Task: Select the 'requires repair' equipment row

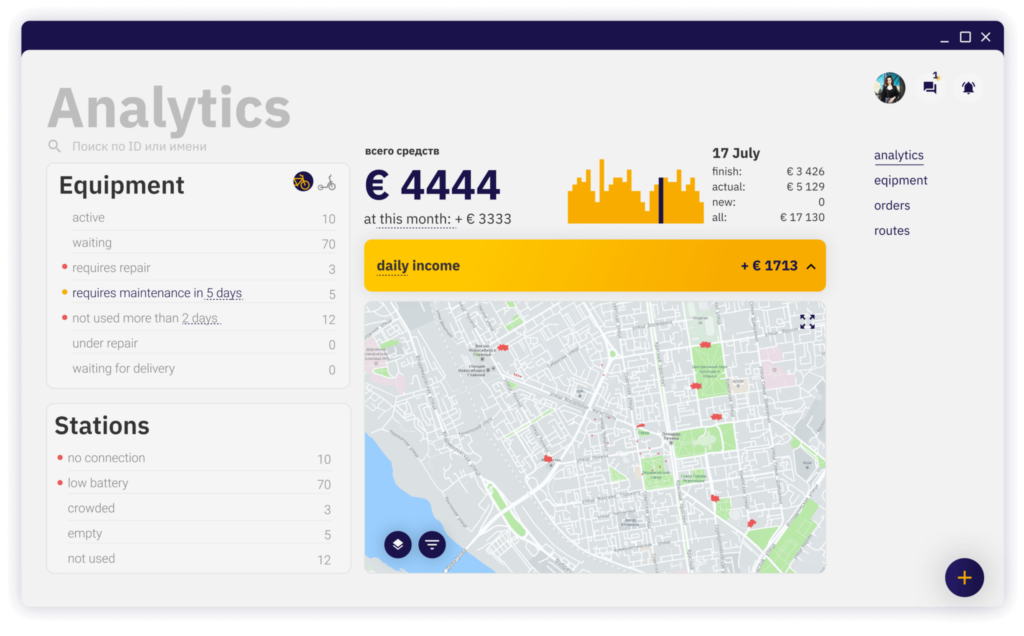Action: click(199, 268)
